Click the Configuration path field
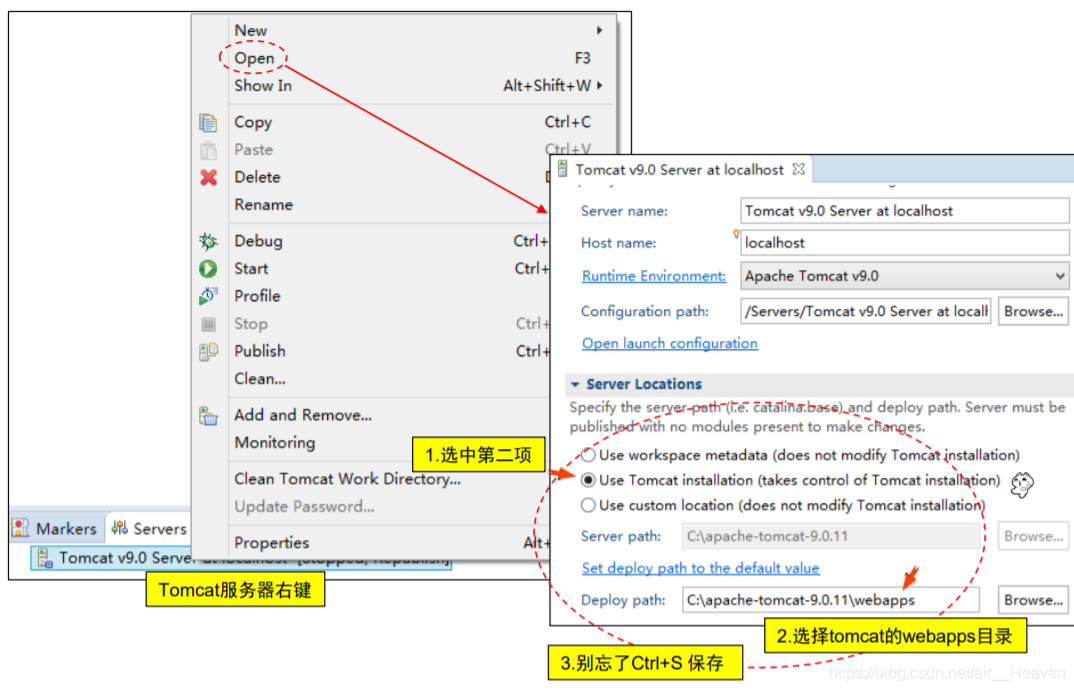This screenshot has height=691, width=1074. (x=865, y=312)
